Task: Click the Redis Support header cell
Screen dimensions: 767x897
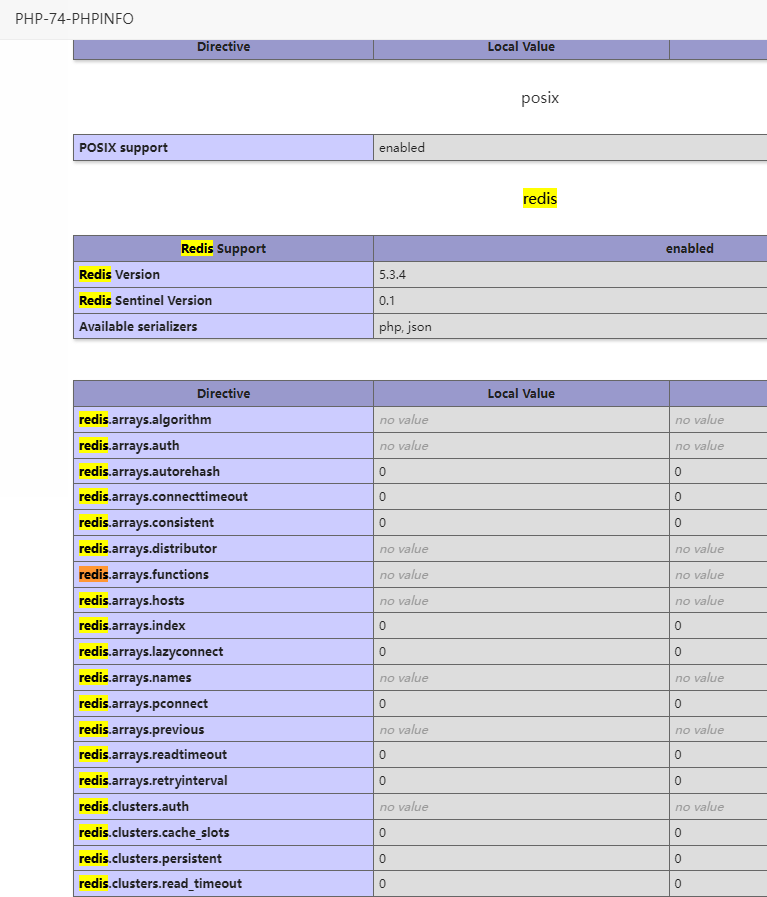Action: click(224, 248)
